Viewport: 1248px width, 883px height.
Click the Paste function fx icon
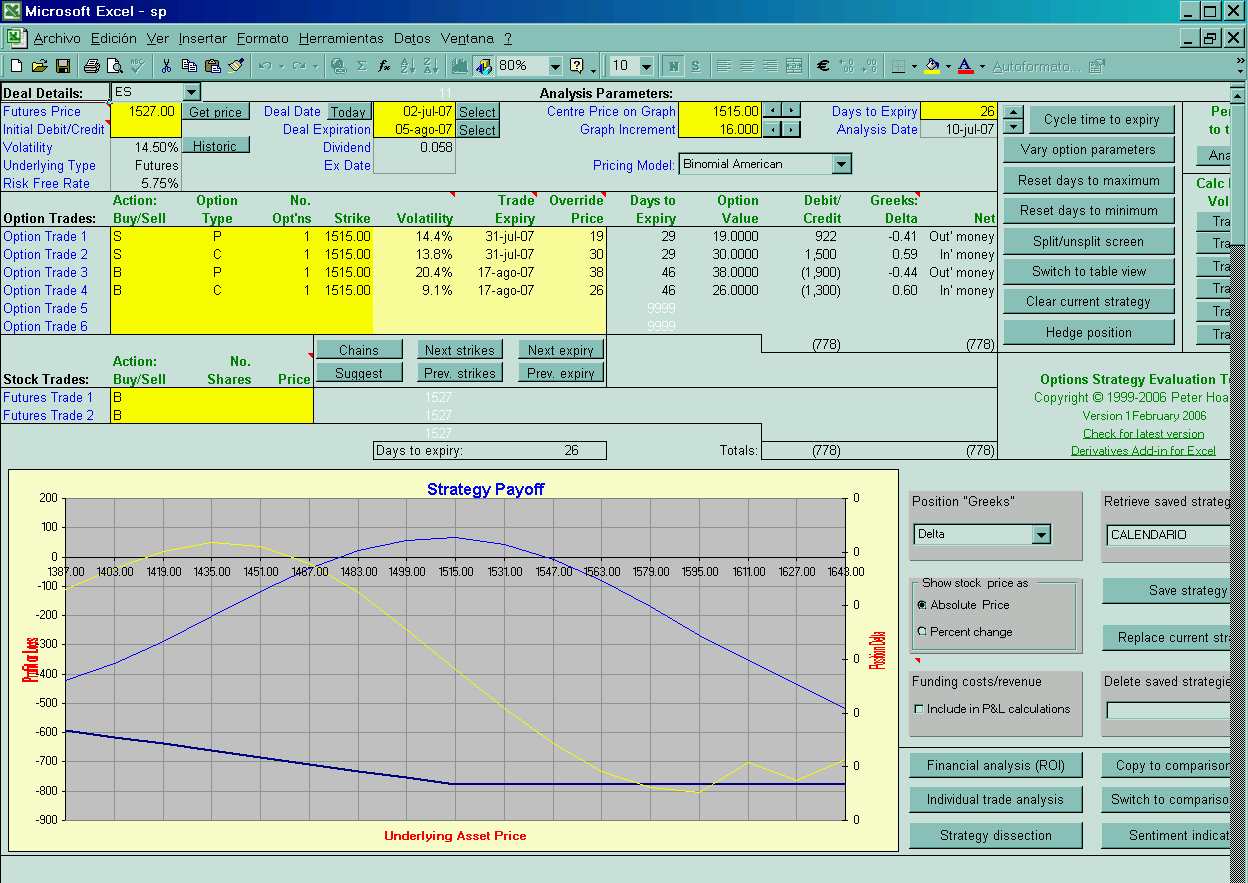384,66
